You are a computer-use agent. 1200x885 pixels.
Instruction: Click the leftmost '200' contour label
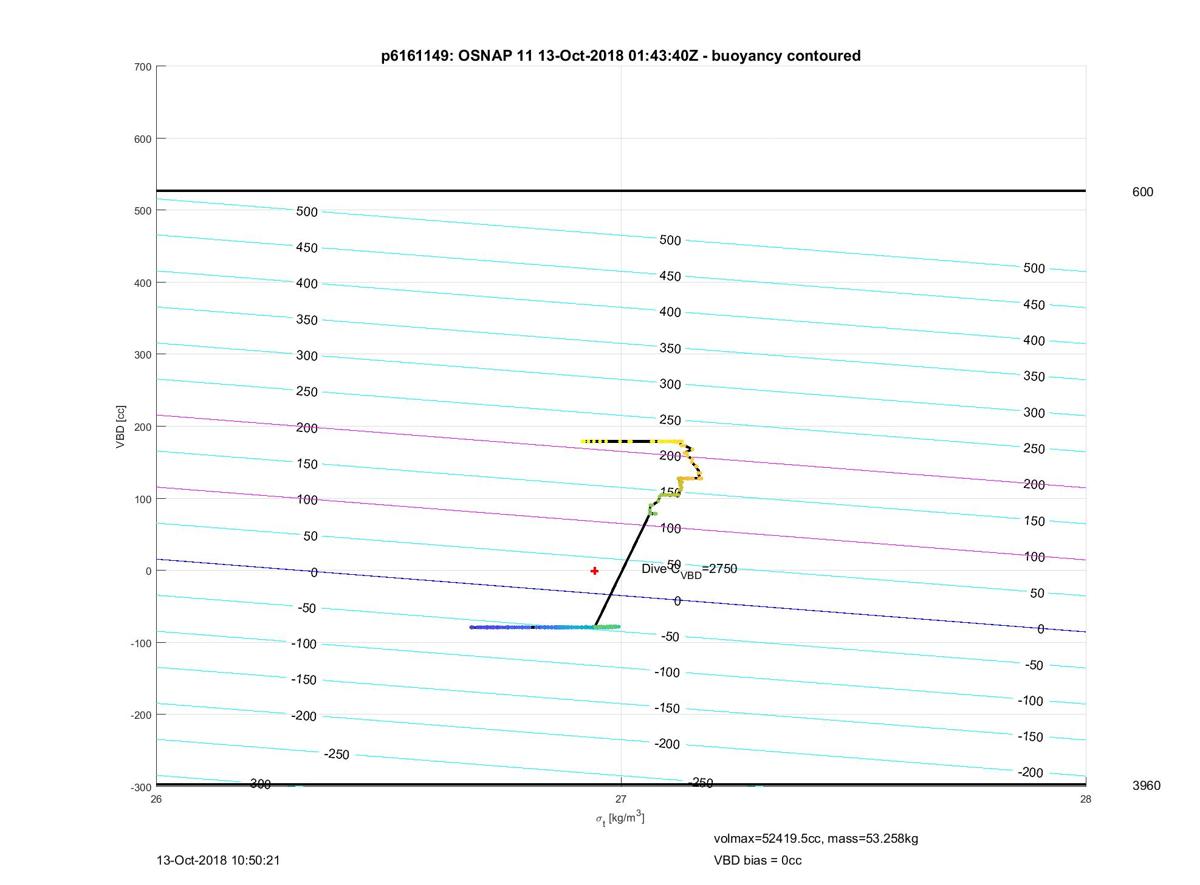[307, 428]
